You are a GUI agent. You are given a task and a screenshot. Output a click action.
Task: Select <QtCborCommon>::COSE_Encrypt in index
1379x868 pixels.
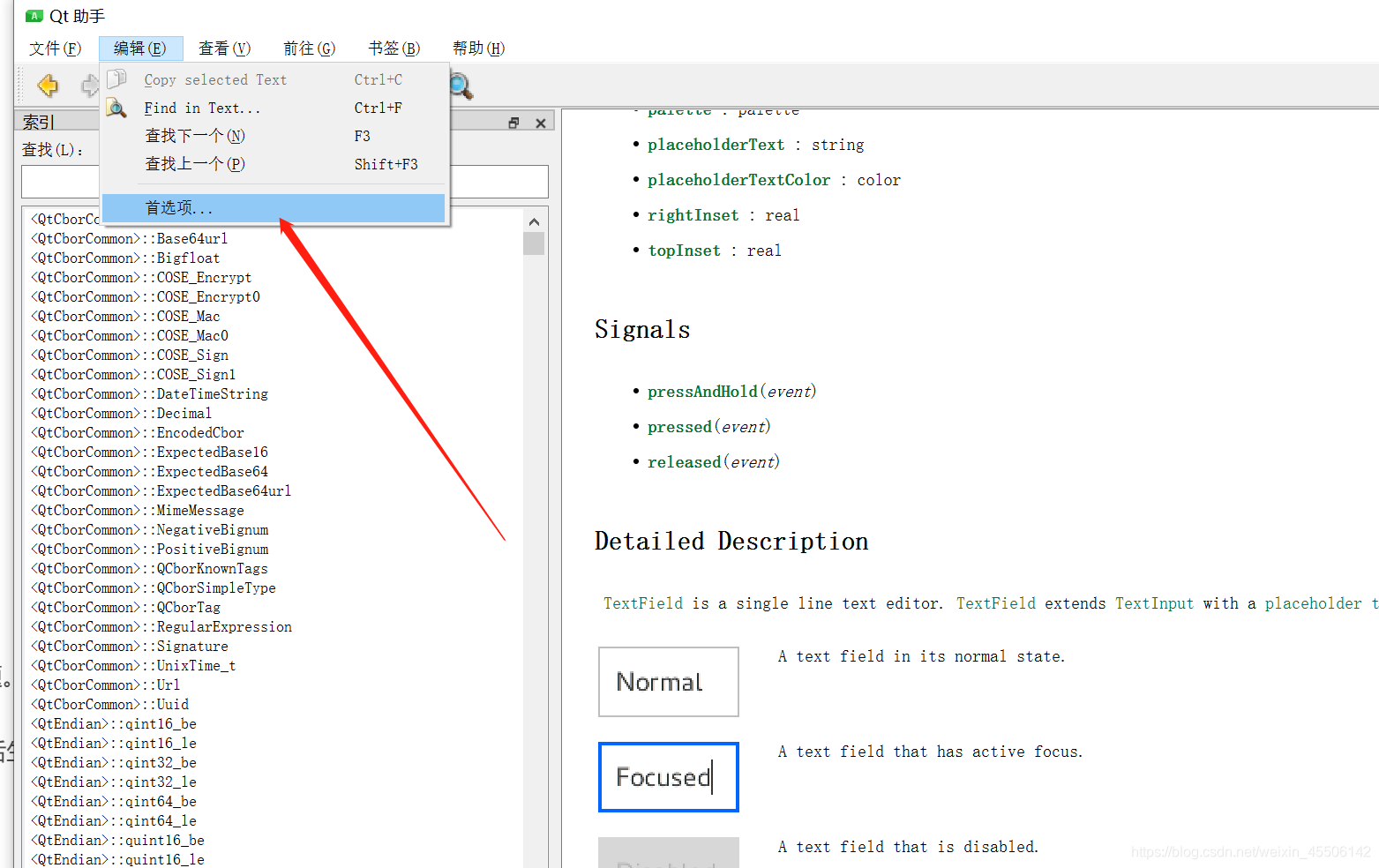click(141, 277)
